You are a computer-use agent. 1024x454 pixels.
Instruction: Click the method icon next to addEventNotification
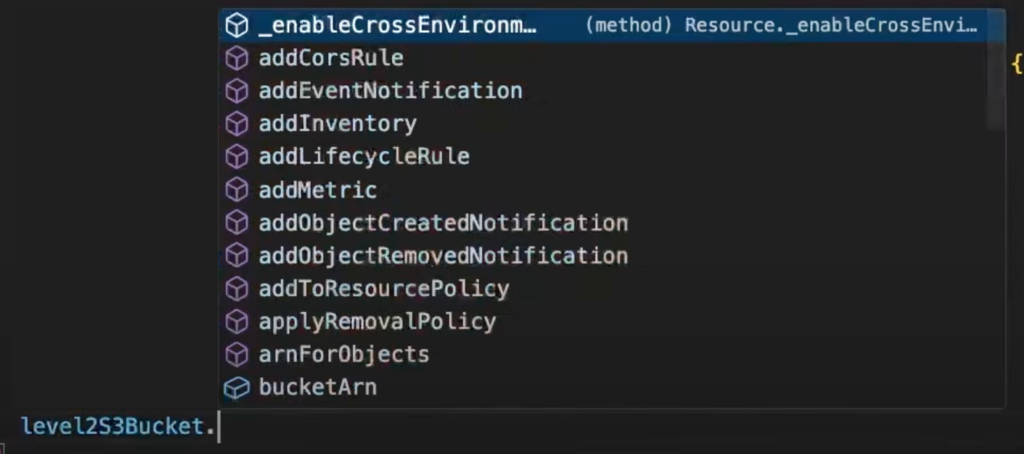tap(236, 91)
